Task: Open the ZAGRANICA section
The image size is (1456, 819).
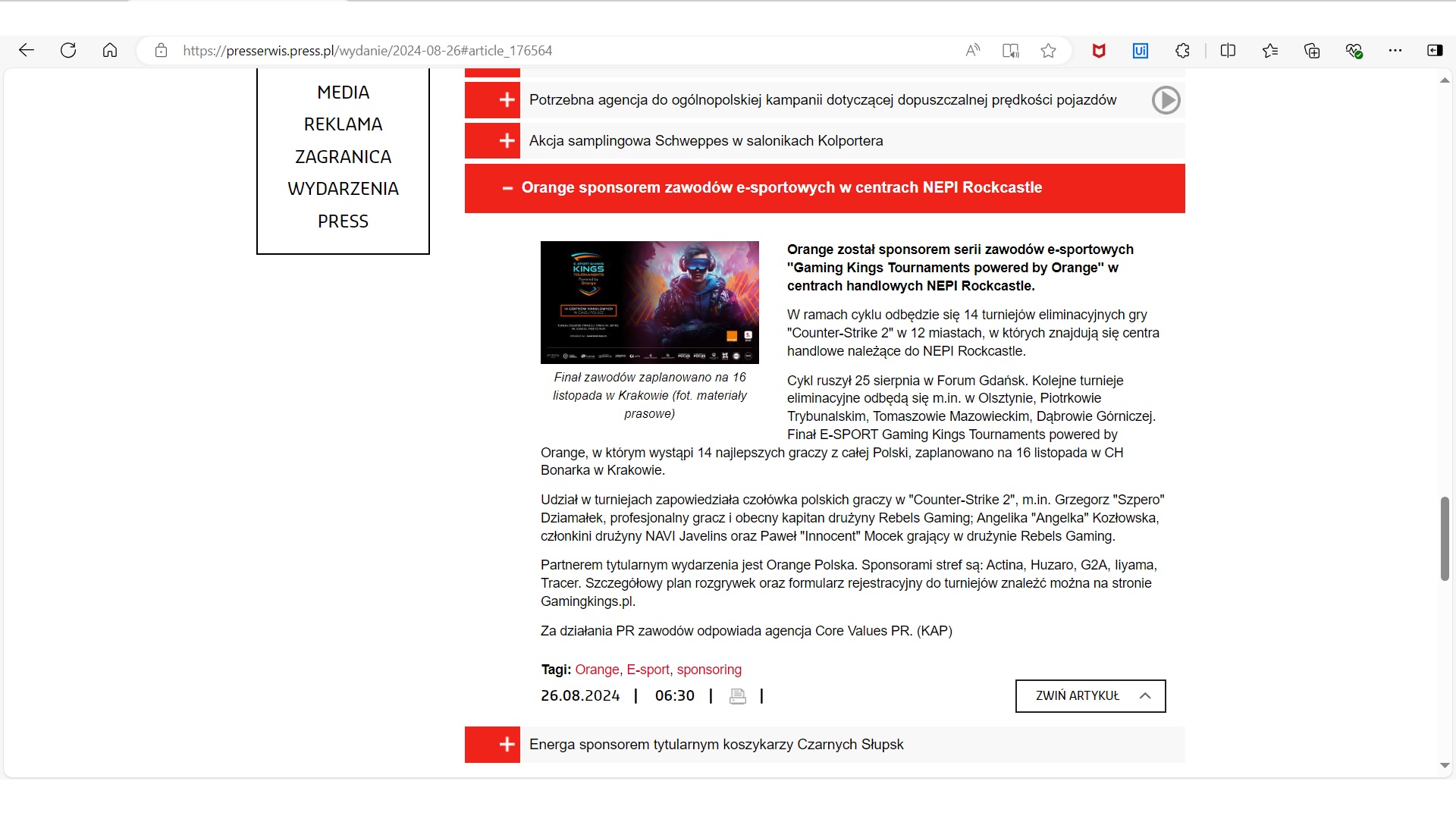Action: [x=343, y=157]
